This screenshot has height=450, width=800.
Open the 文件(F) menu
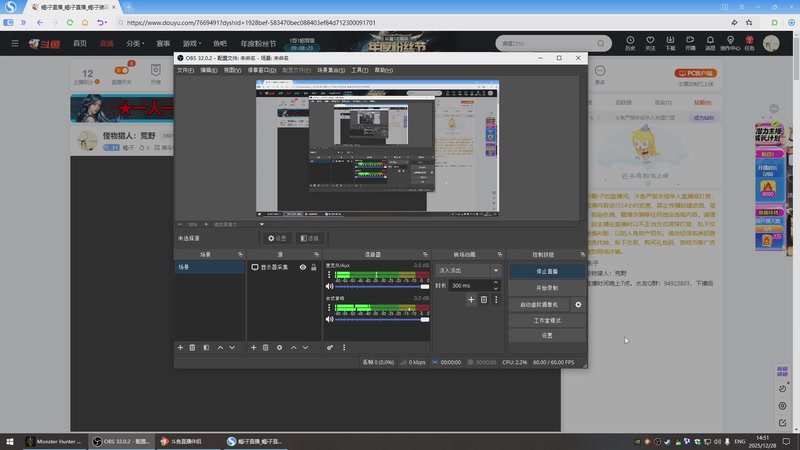(186, 71)
